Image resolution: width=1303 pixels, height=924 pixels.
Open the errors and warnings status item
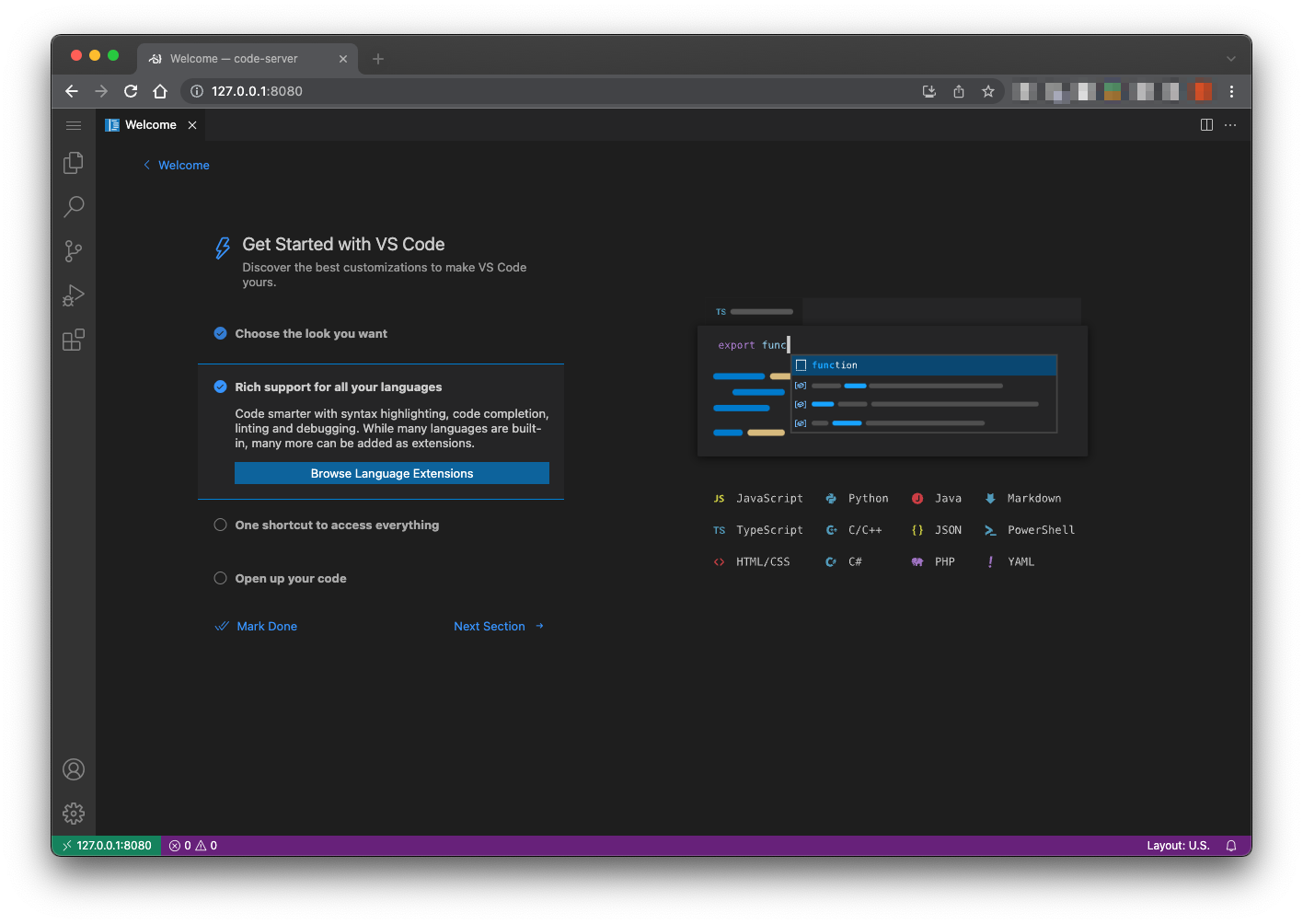[193, 846]
